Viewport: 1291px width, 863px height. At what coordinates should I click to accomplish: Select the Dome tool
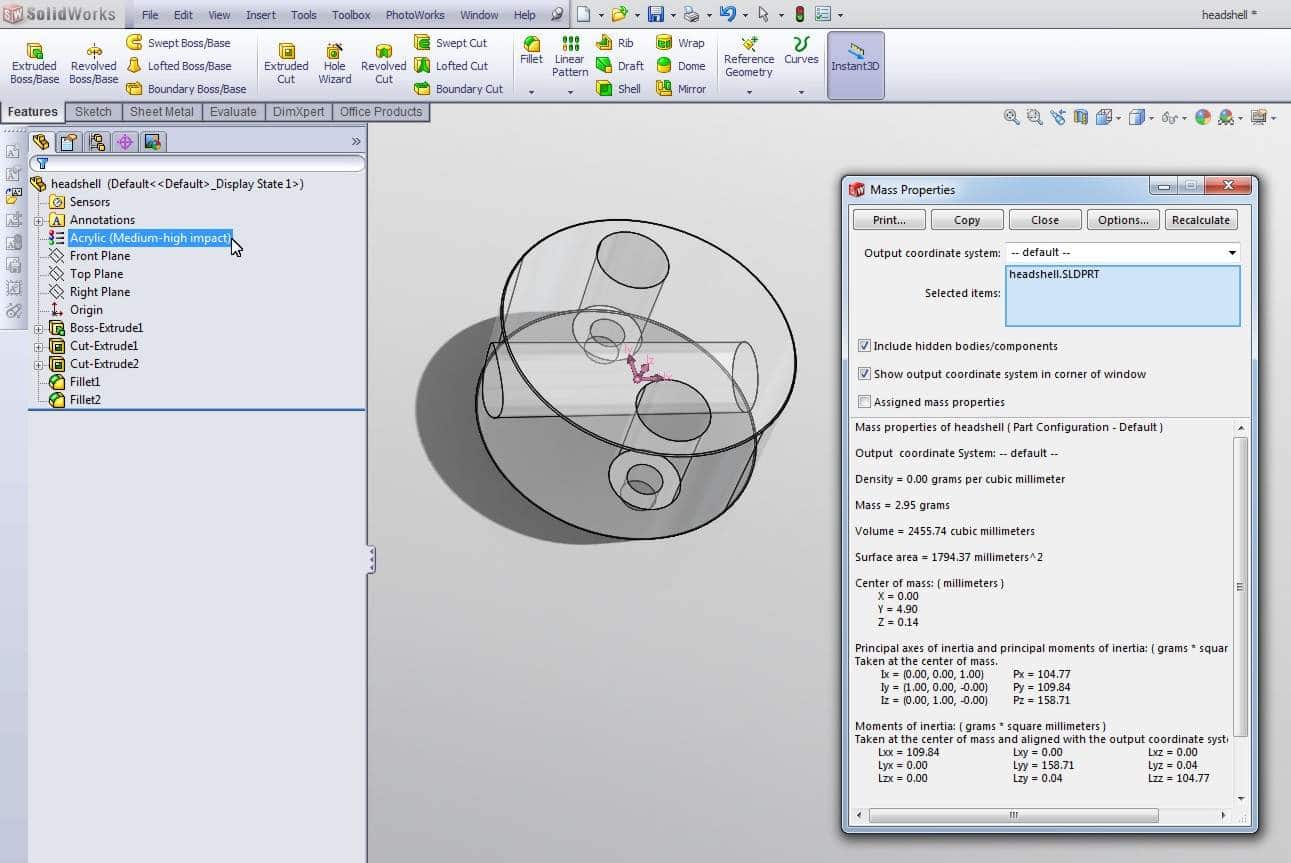pos(680,66)
